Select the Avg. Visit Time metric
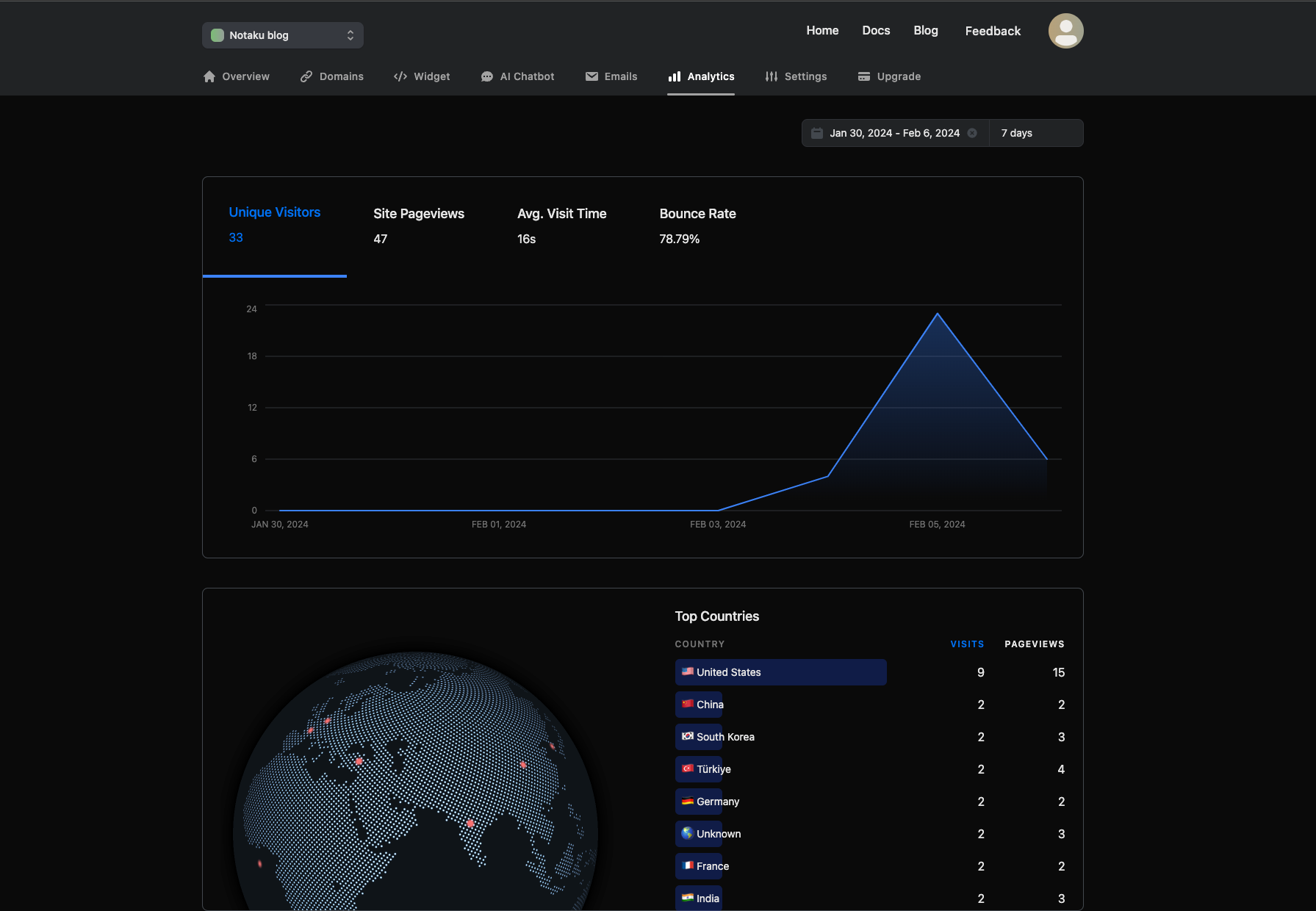The height and width of the screenshot is (911, 1316). (562, 226)
